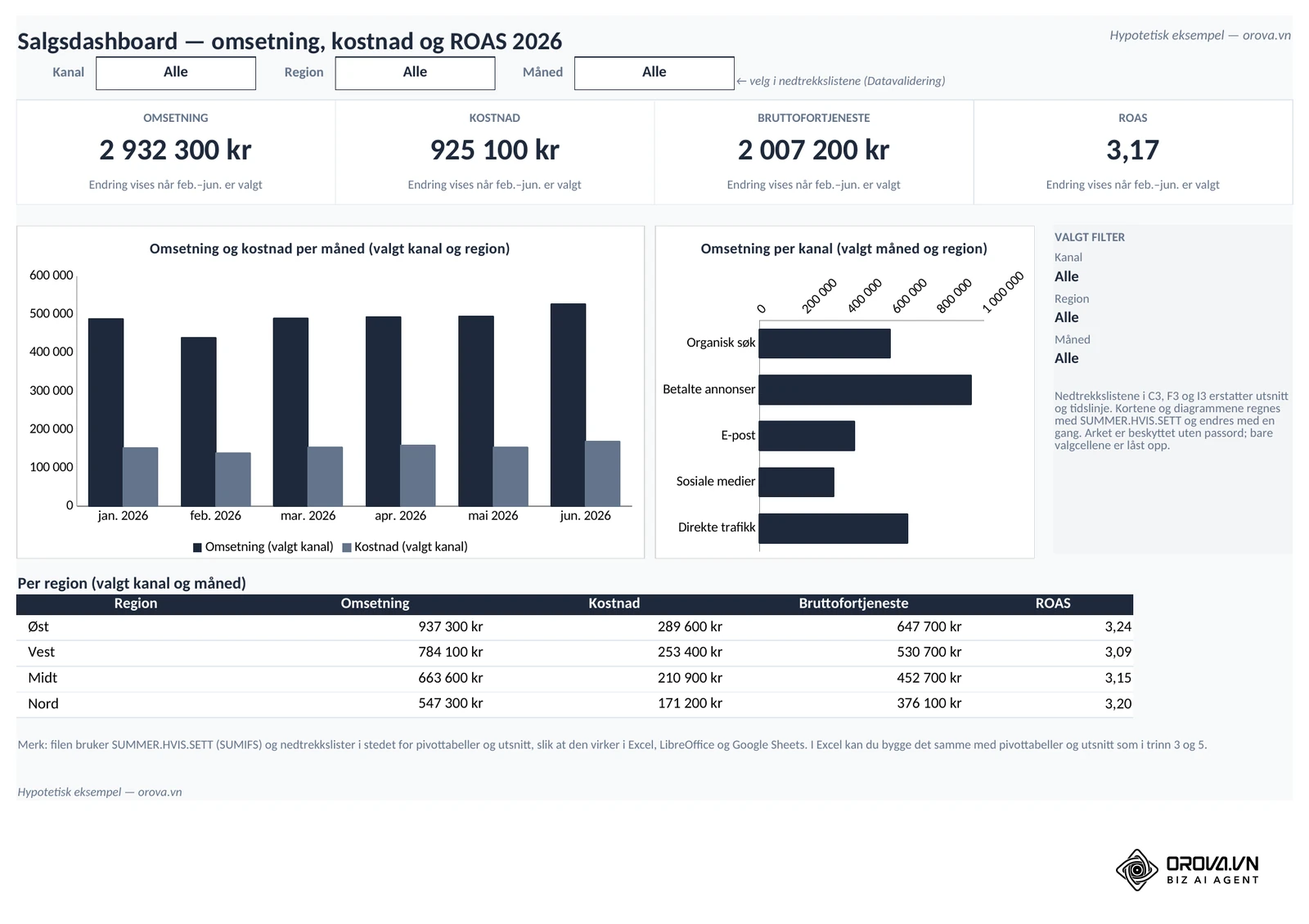Image resolution: width=1309 pixels, height=924 pixels.
Task: Click cell 253 400 kr in Vest row
Action: [x=690, y=653]
